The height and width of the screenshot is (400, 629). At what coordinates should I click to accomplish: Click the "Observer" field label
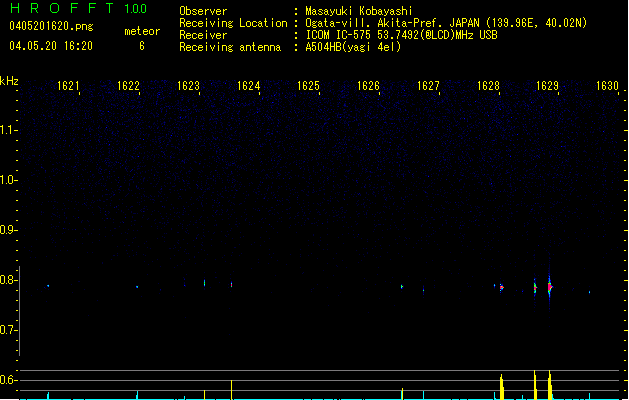(x=203, y=11)
